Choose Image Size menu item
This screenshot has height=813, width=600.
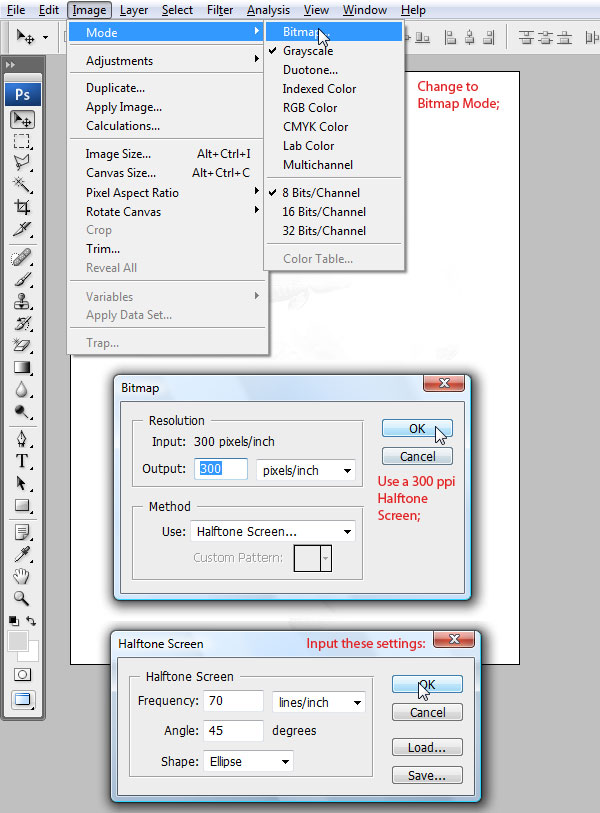click(166, 154)
